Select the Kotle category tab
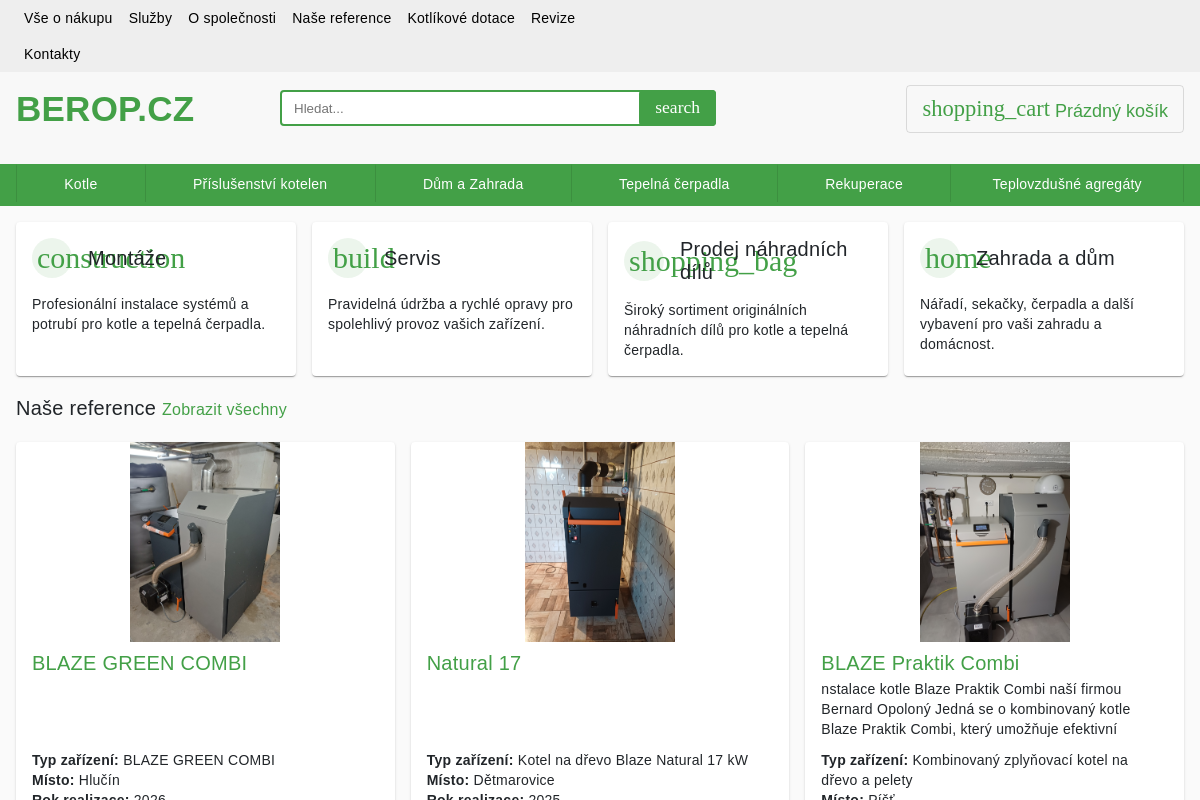 (81, 184)
